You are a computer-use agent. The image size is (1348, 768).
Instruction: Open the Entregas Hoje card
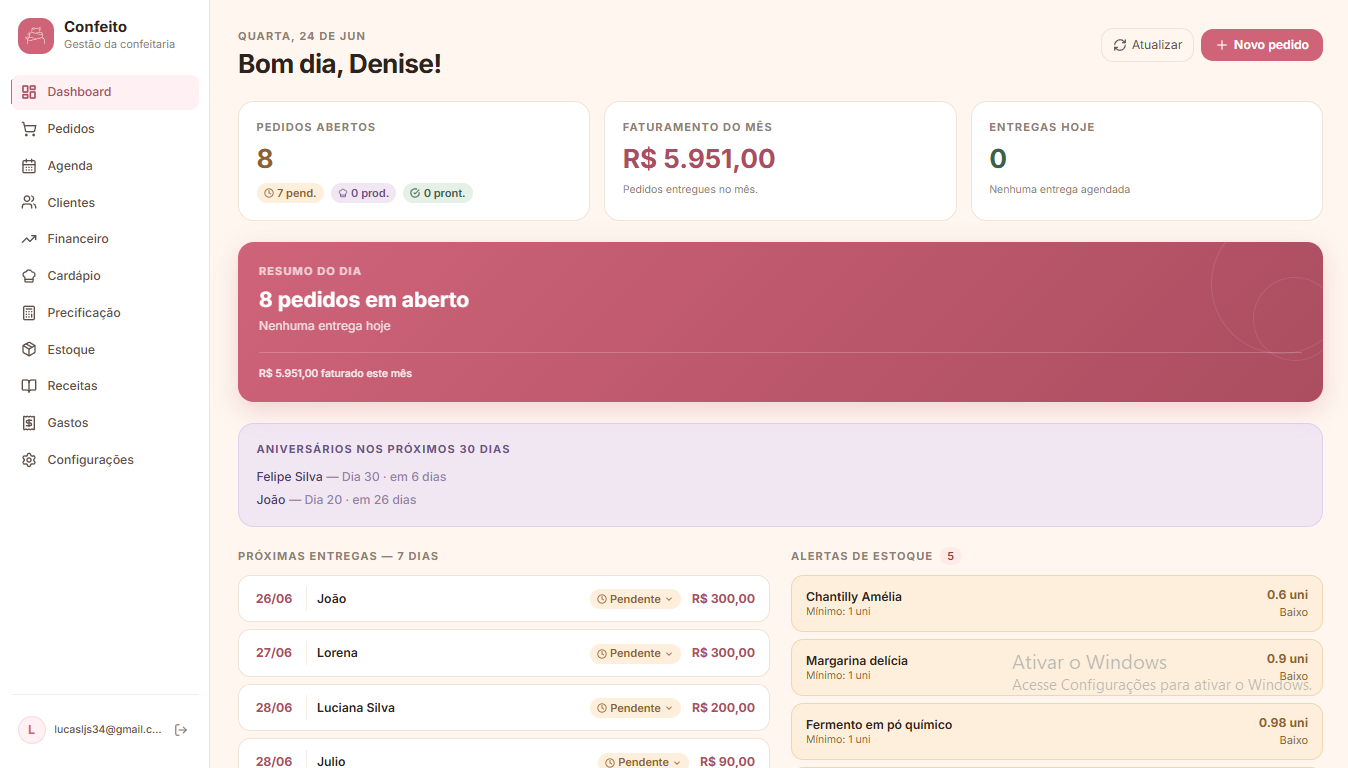(x=1147, y=160)
